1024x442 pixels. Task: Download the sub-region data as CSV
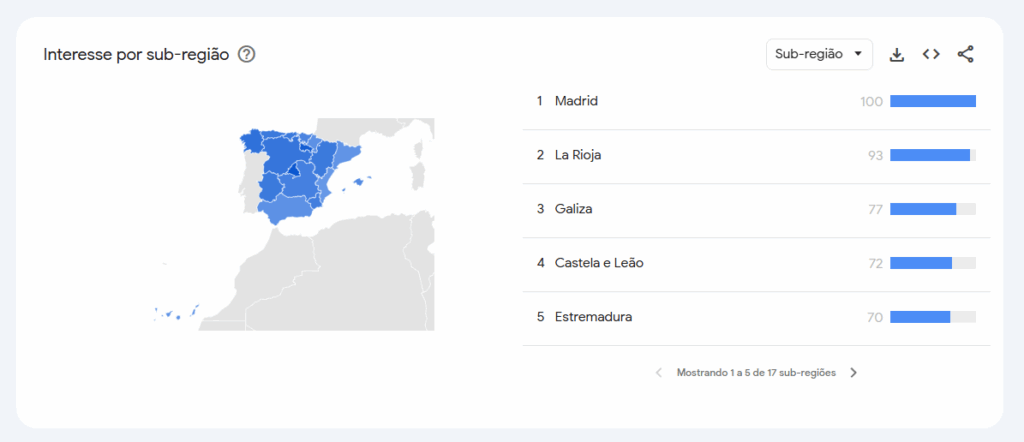[x=897, y=54]
